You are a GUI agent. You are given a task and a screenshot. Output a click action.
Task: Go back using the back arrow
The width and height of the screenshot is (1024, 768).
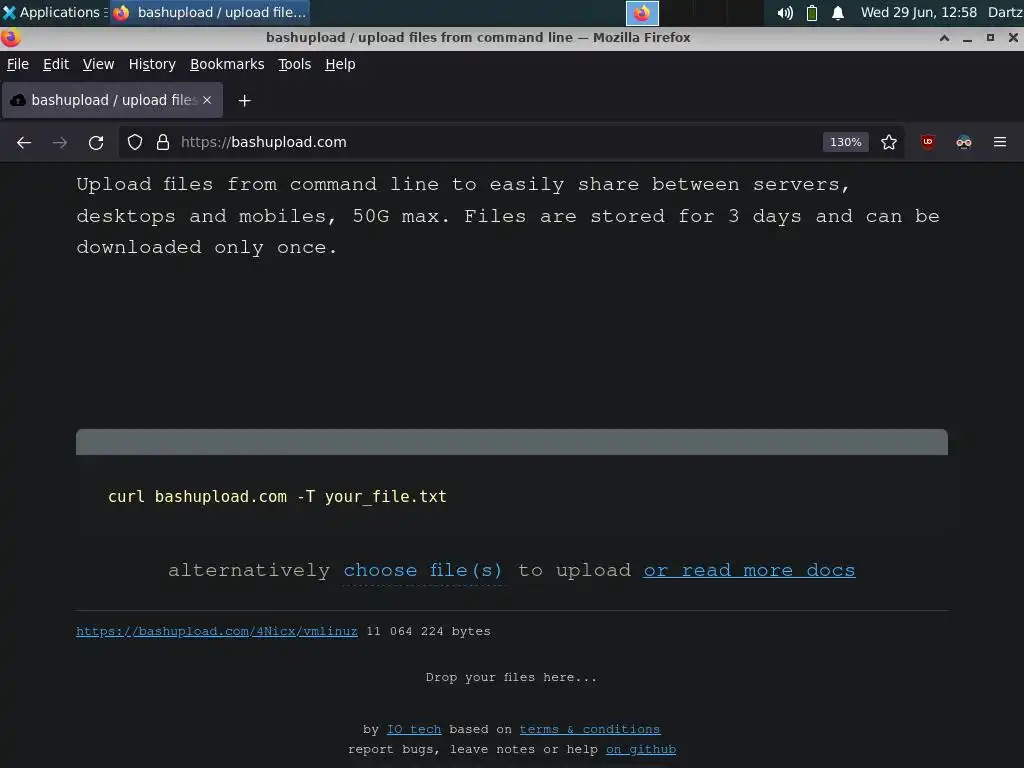(24, 142)
